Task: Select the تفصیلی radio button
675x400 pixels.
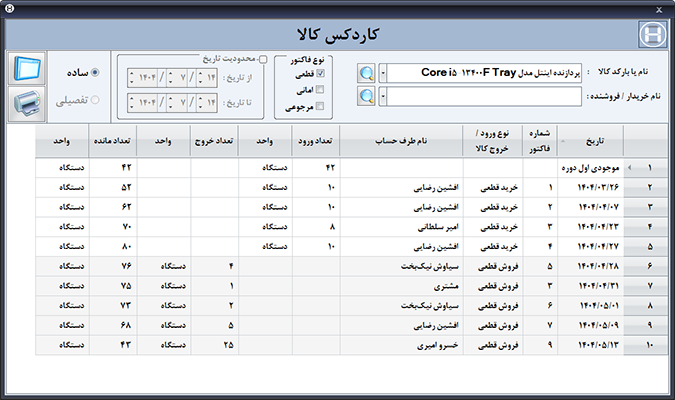Action: click(95, 100)
